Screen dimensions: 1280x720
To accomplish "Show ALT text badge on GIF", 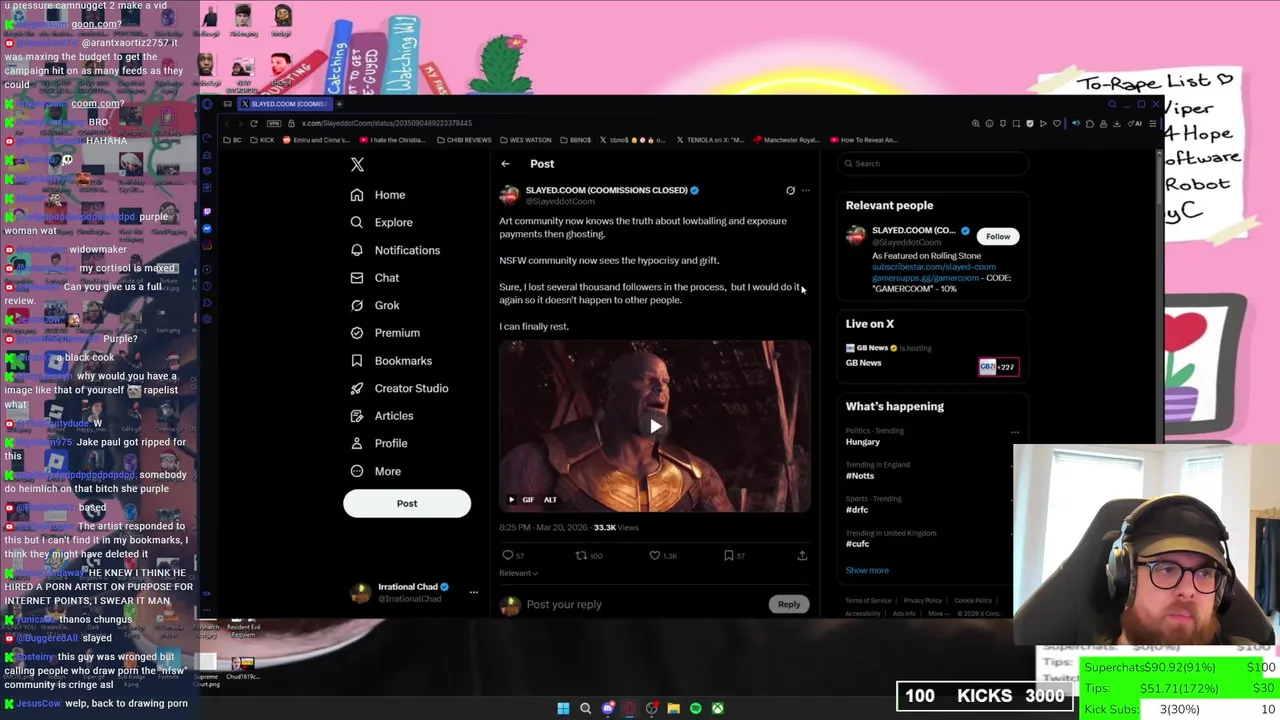I will click(550, 499).
